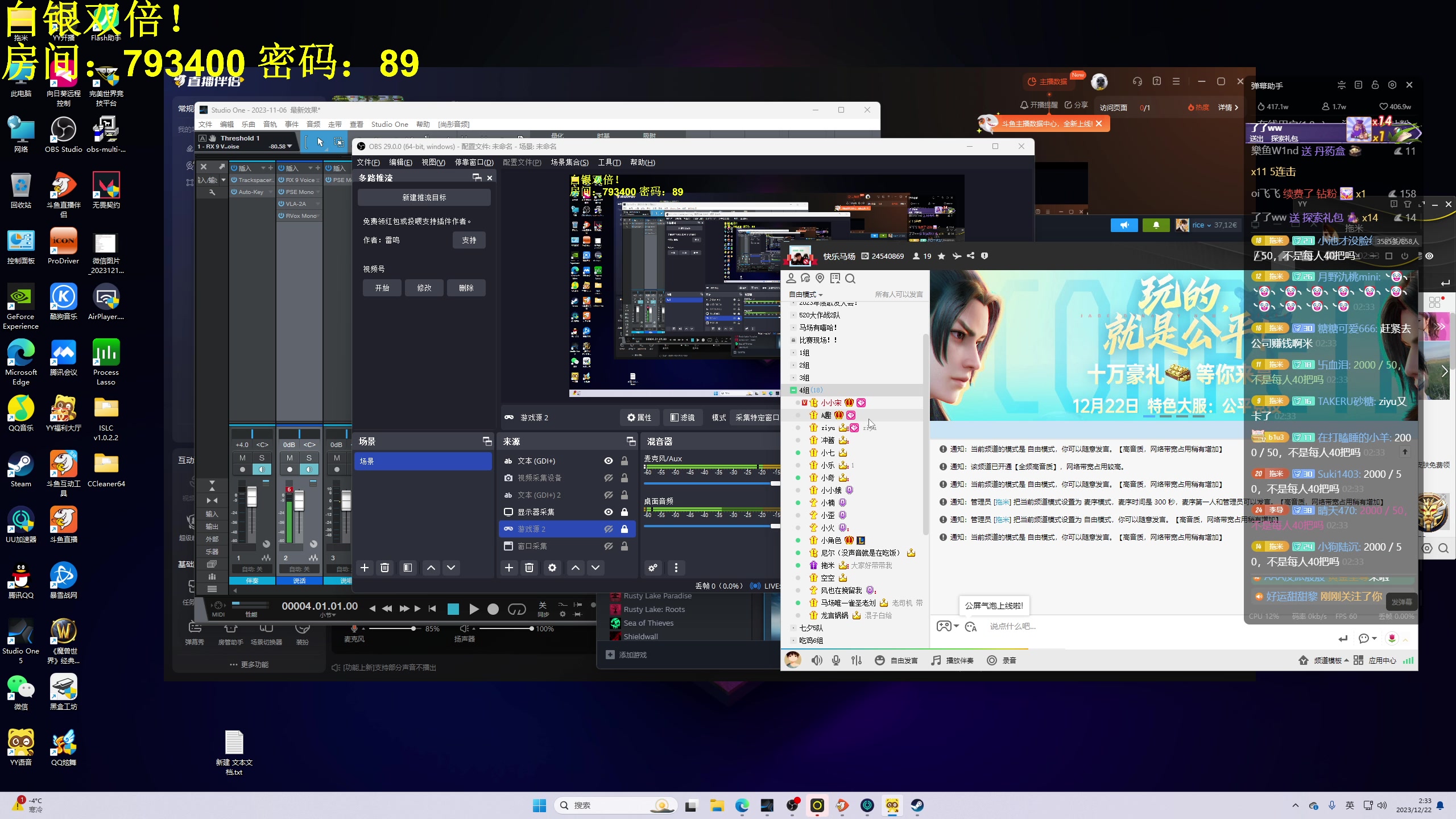
Task: Add a new source in OBS
Action: pyautogui.click(x=509, y=568)
